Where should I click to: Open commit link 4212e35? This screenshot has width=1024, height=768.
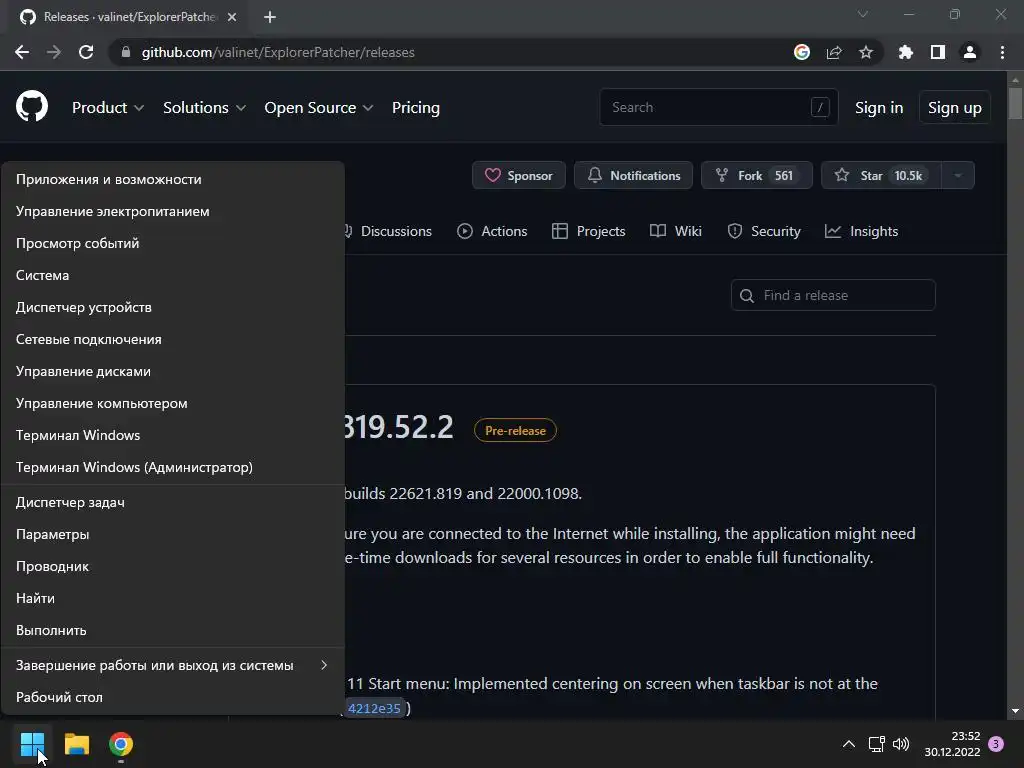[374, 708]
